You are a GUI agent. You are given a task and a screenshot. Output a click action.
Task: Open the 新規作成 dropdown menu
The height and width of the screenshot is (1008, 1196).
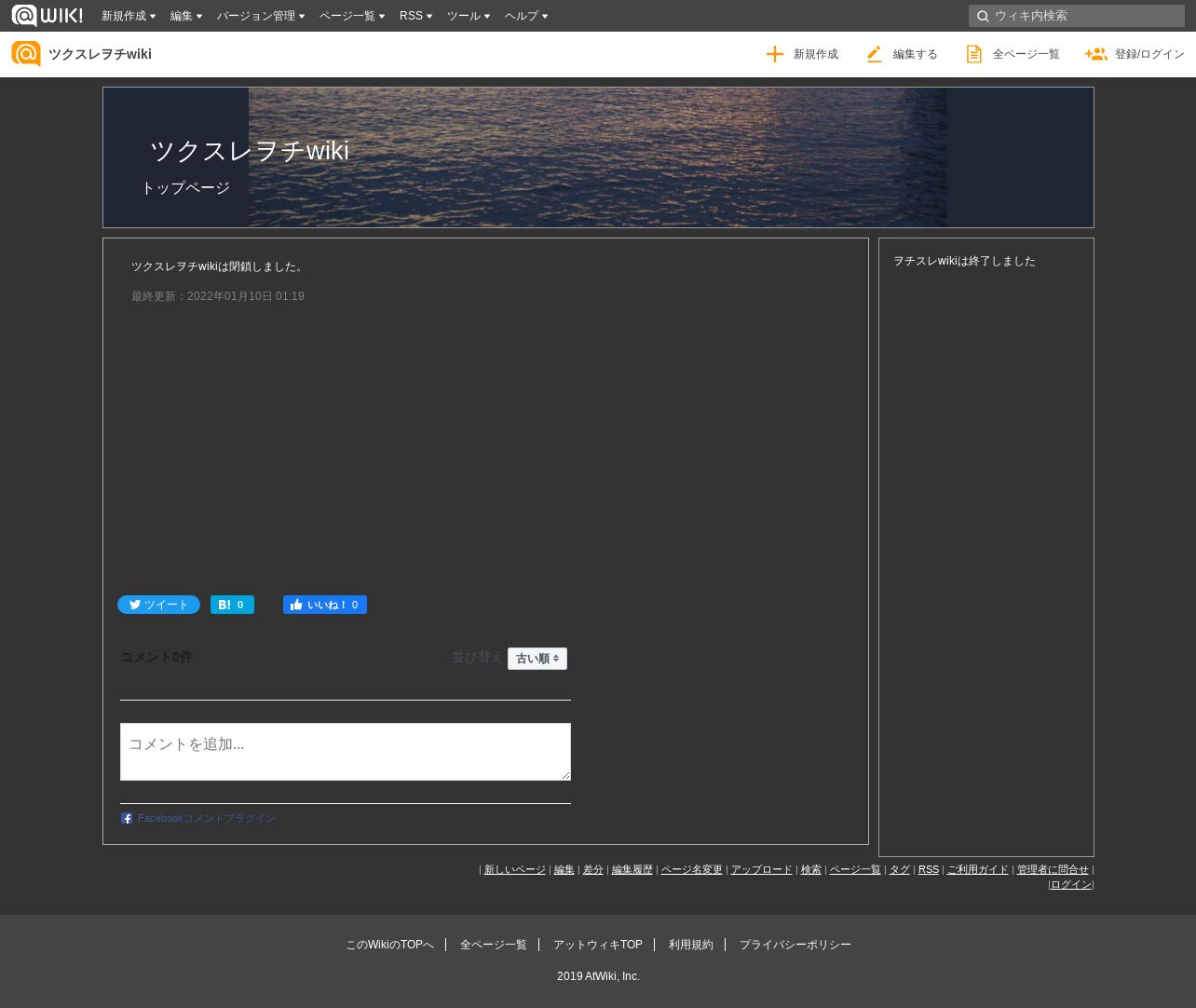[x=129, y=16]
